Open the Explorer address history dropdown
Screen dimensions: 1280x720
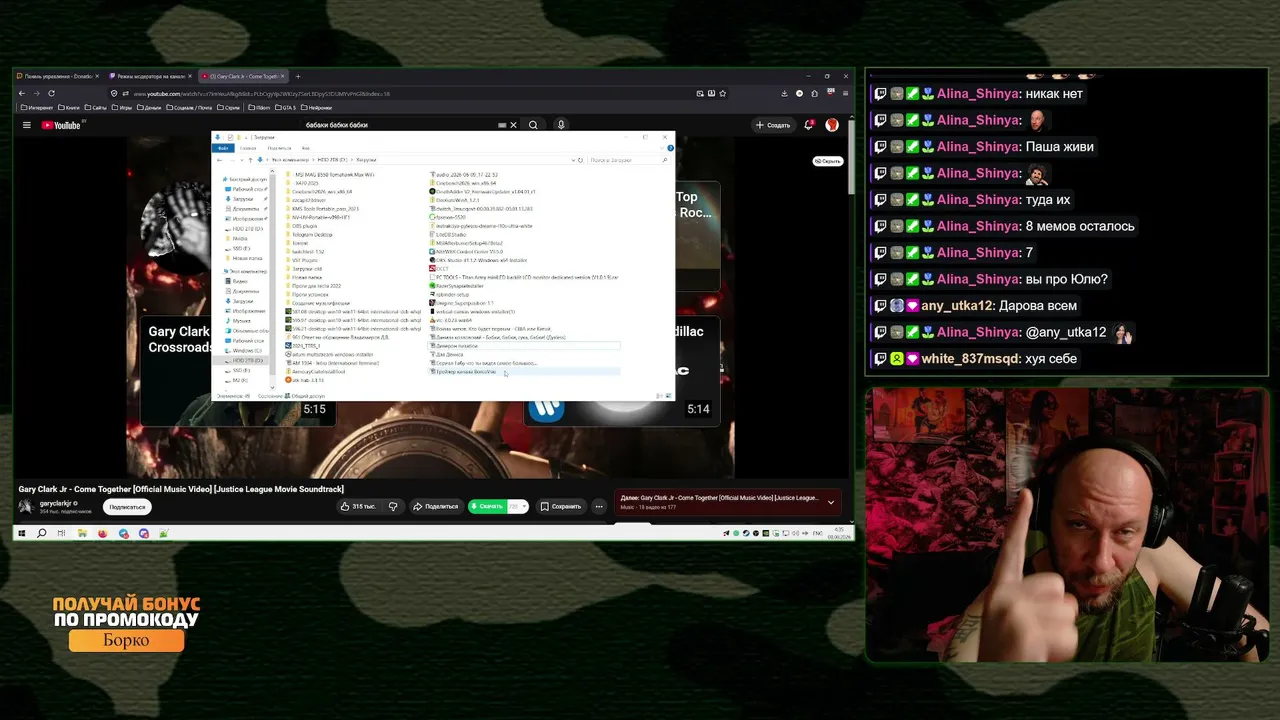click(572, 160)
